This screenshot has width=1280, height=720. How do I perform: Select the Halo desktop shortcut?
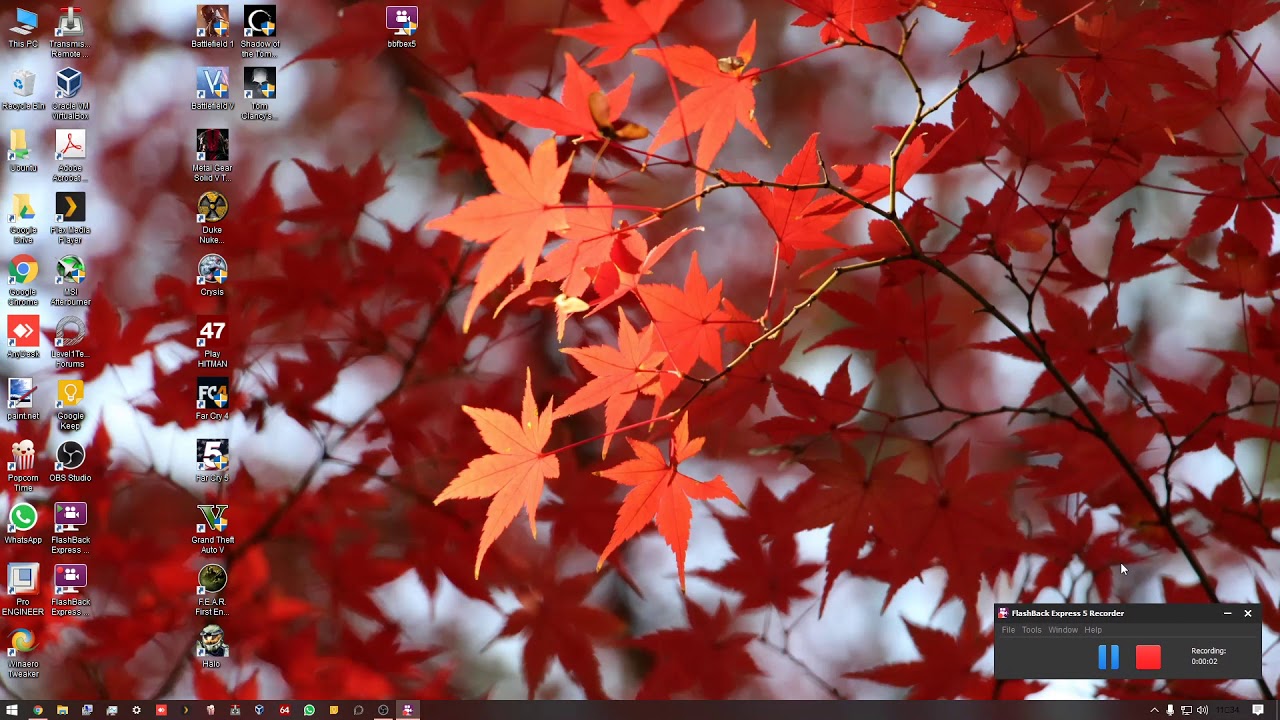(x=211, y=647)
